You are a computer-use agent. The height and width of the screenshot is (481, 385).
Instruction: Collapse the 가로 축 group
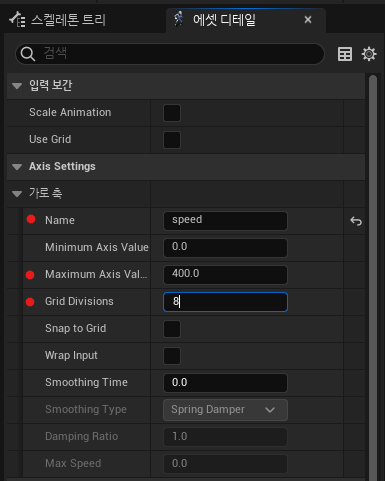17,194
